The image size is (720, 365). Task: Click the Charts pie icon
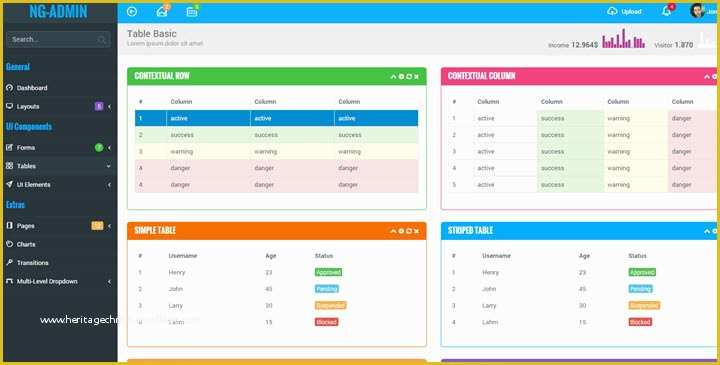point(10,244)
